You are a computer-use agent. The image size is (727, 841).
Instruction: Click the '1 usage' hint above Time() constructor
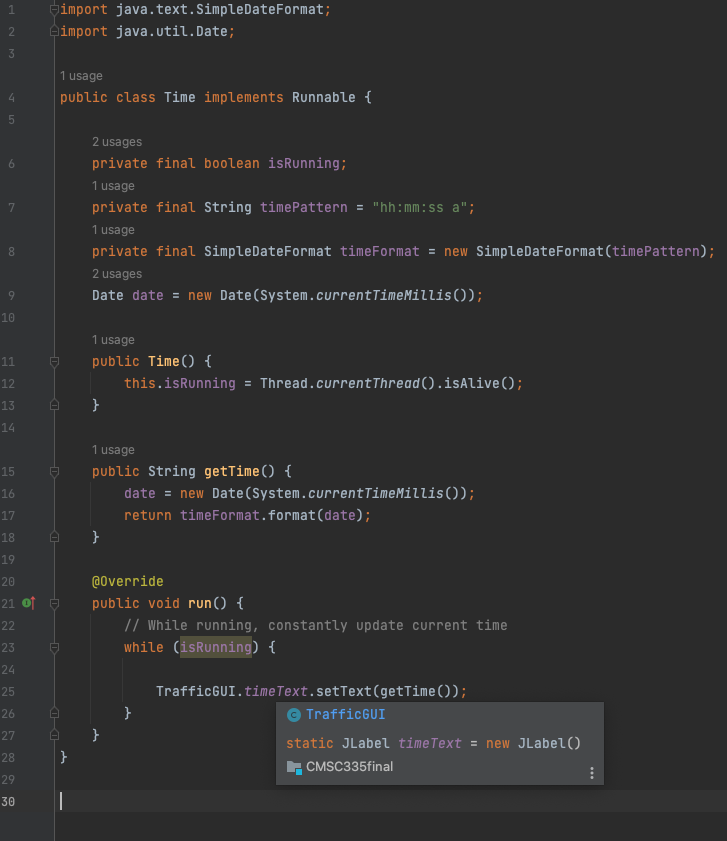tap(113, 340)
